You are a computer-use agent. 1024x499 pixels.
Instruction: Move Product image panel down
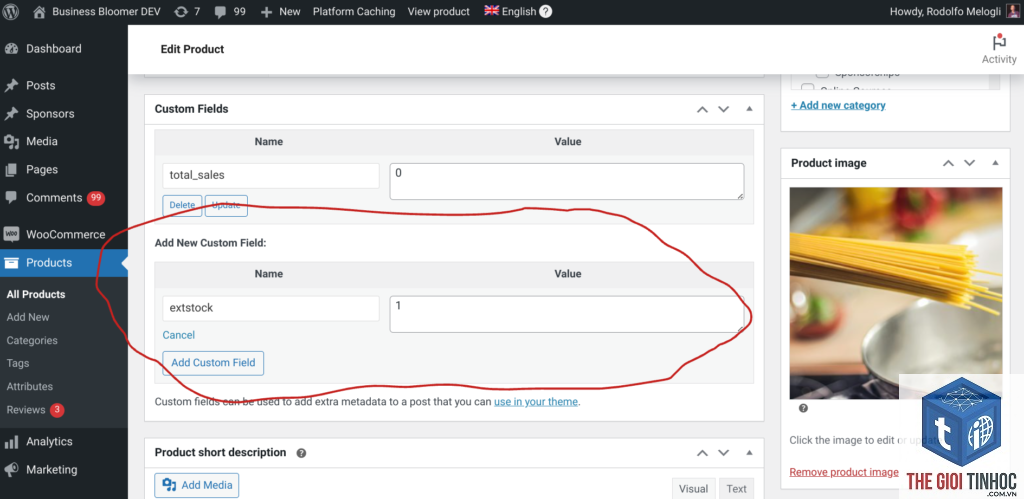[x=969, y=163]
